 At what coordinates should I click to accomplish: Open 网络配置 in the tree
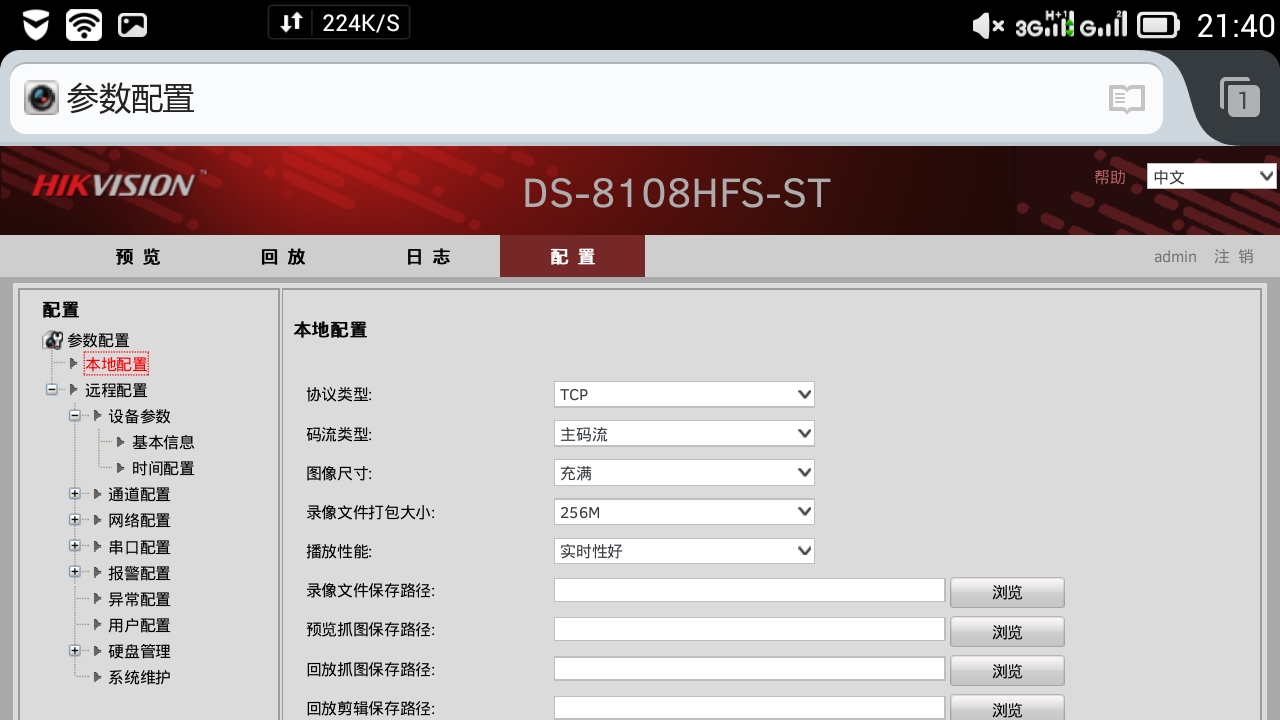139,520
